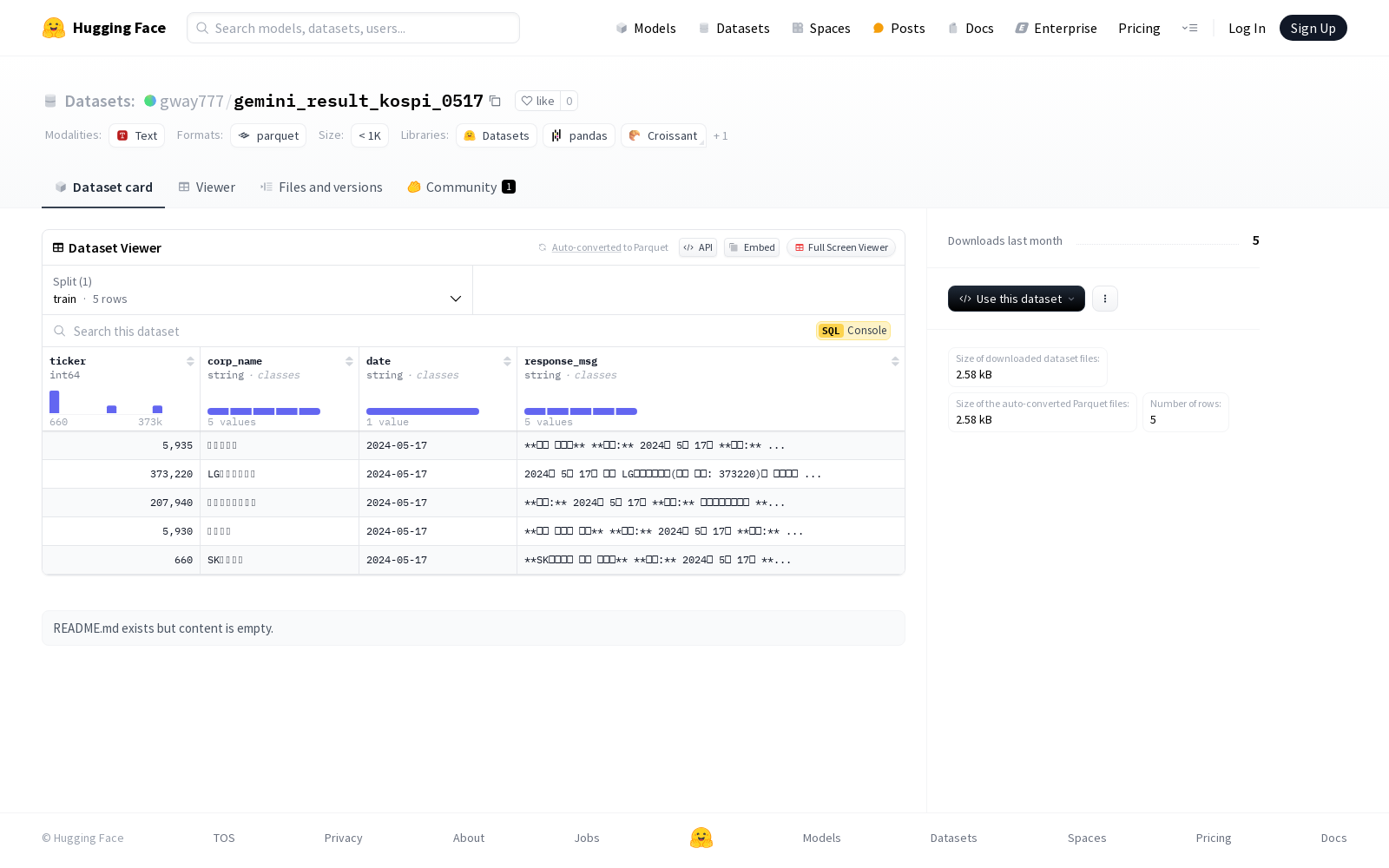The image size is (1389, 868).
Task: Open the Enterprise page
Action: point(1057,28)
